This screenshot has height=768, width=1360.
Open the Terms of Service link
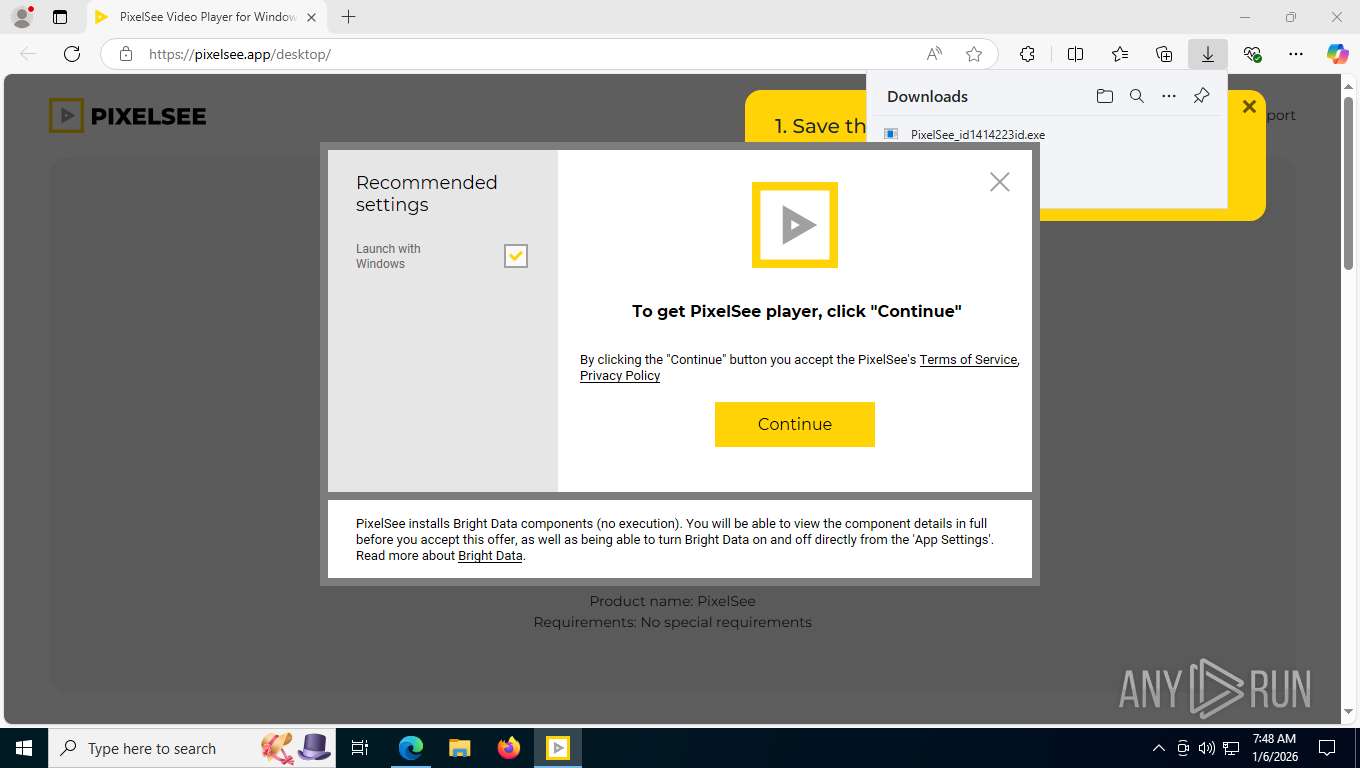point(968,360)
